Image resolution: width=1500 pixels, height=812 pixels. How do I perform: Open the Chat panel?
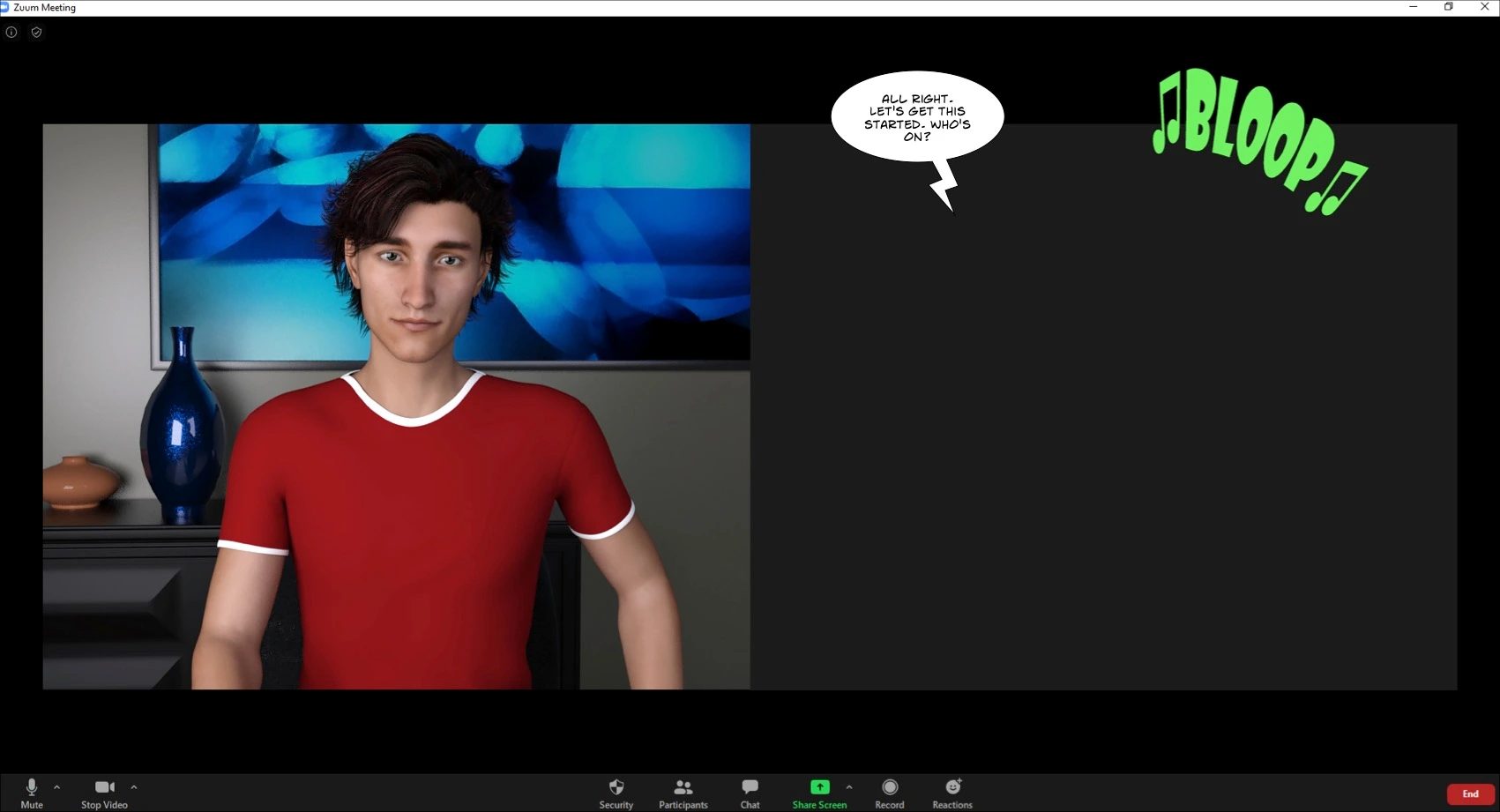750,793
